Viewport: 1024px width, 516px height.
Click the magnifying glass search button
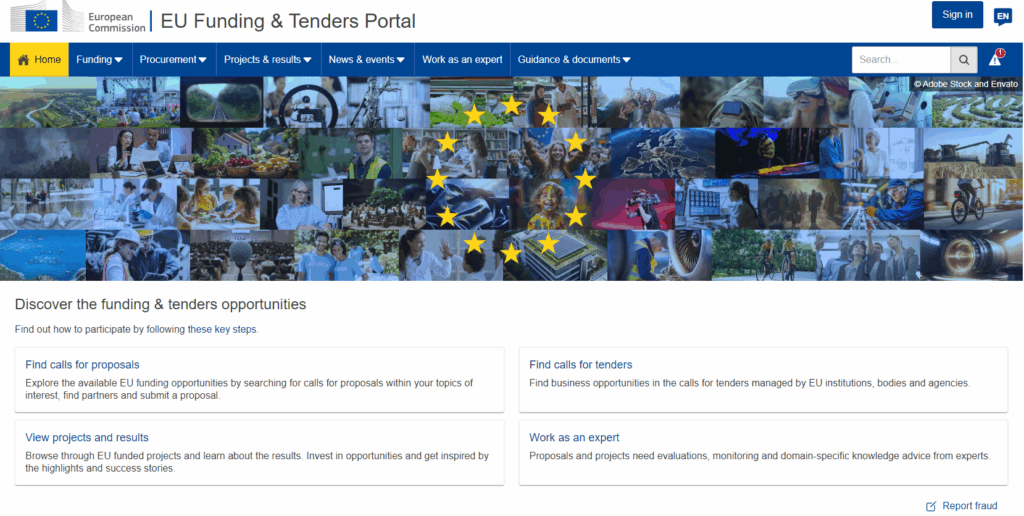pyautogui.click(x=963, y=60)
